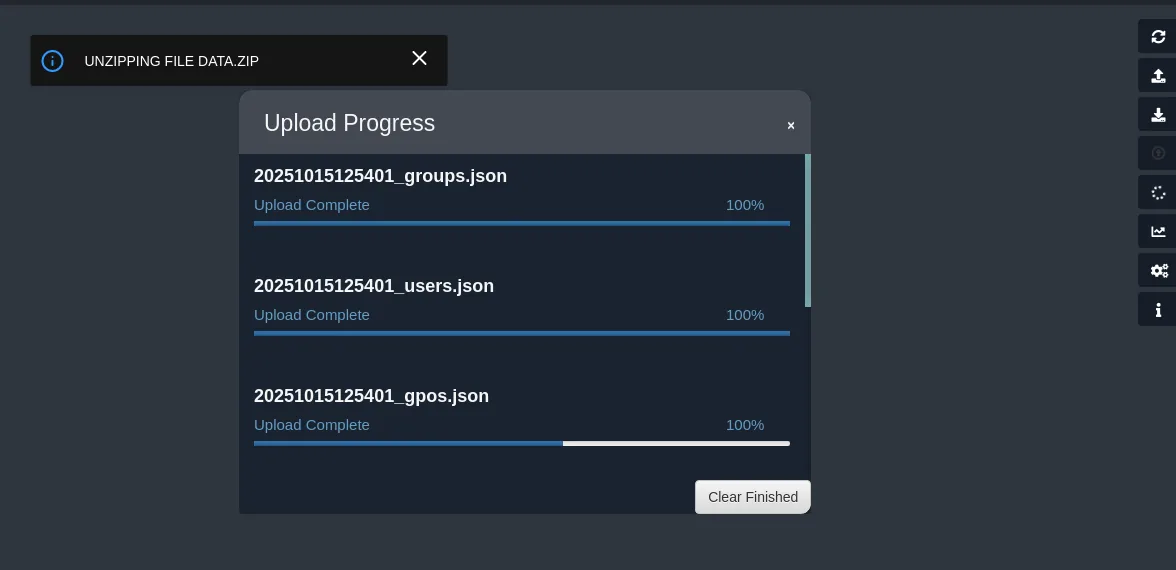This screenshot has width=1176, height=570.
Task: Click the UNZIPPING FILE DATA.ZIP message text
Action: coord(172,62)
